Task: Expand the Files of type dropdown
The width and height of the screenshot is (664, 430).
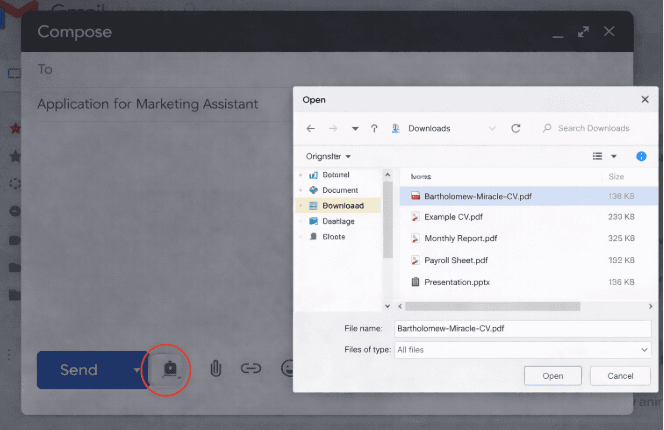Action: tap(644, 350)
